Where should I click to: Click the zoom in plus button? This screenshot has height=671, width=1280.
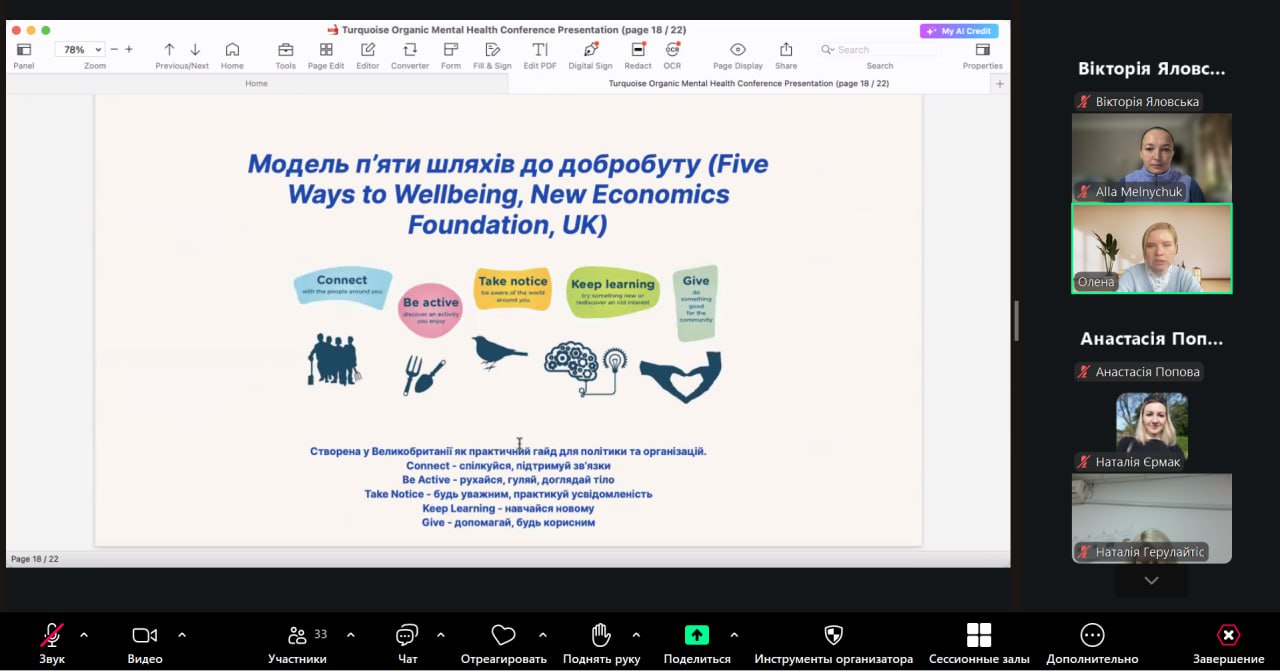129,49
